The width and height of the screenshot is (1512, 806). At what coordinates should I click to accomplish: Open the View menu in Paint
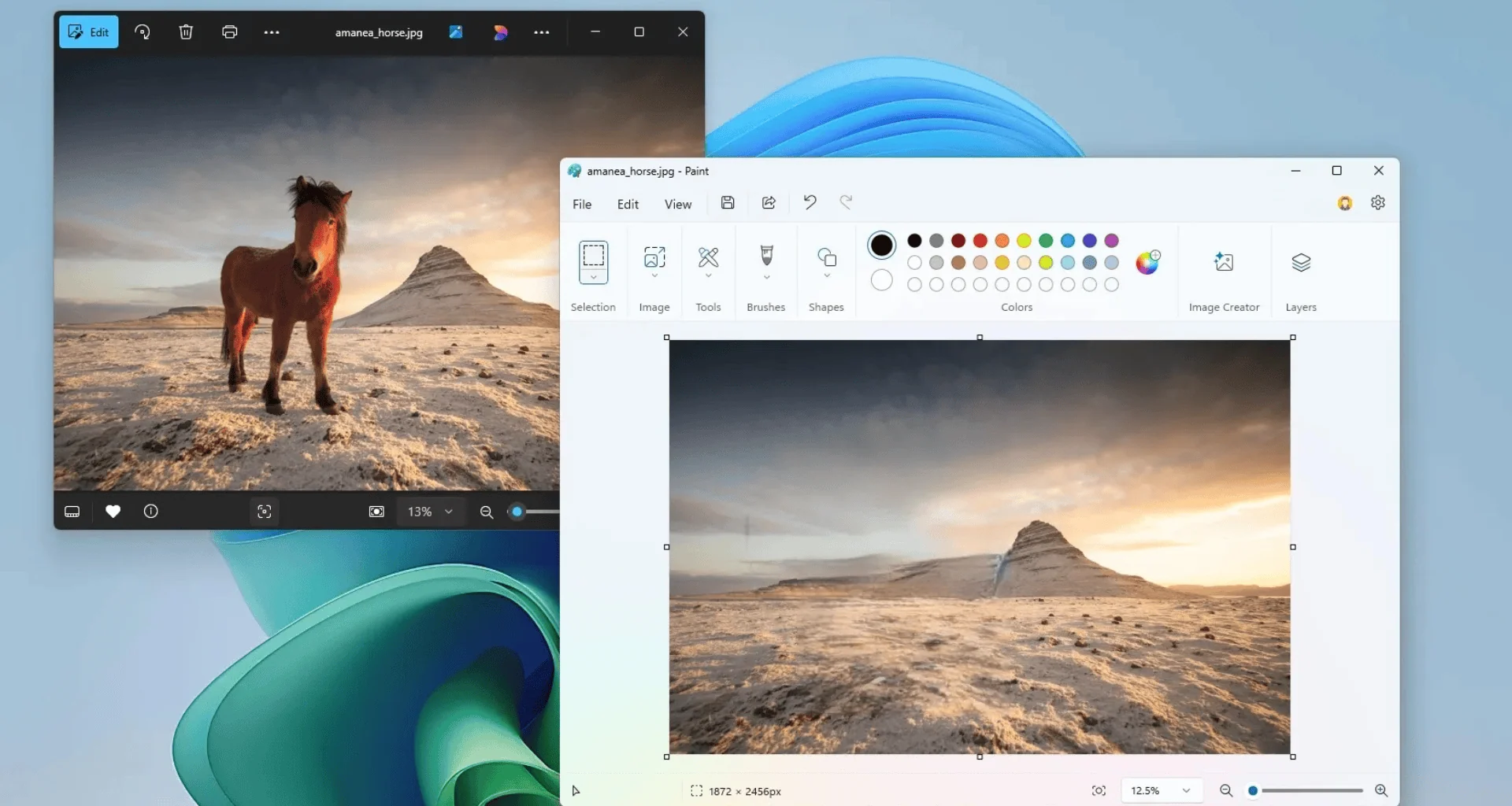(677, 205)
